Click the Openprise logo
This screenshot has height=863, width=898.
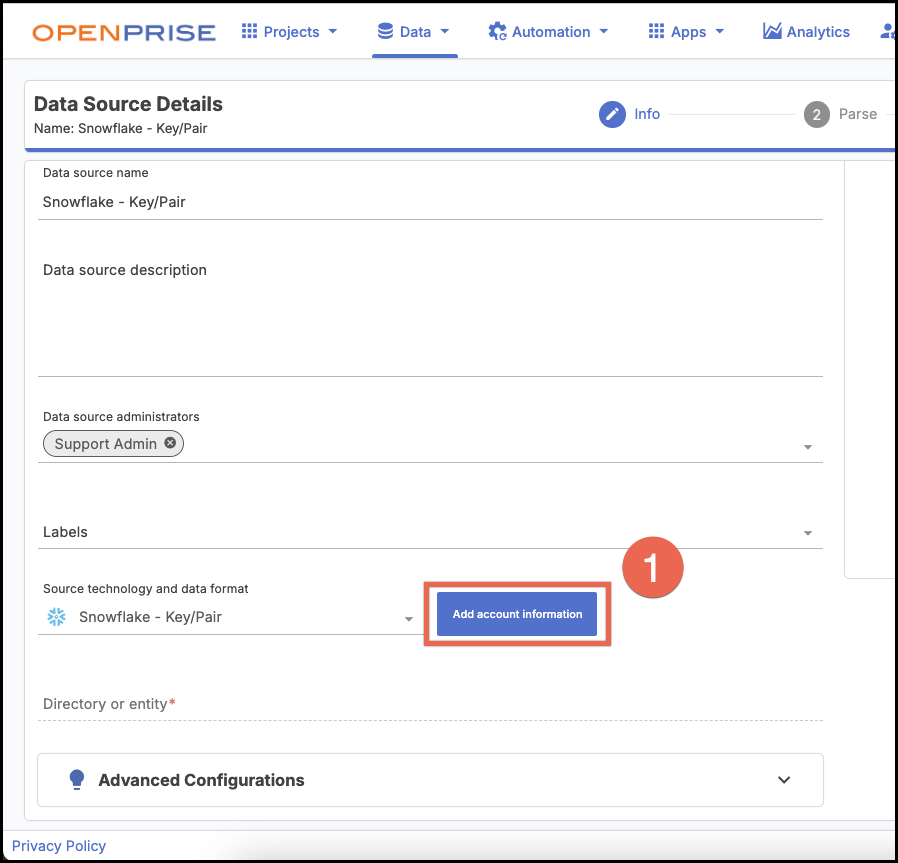click(x=124, y=33)
